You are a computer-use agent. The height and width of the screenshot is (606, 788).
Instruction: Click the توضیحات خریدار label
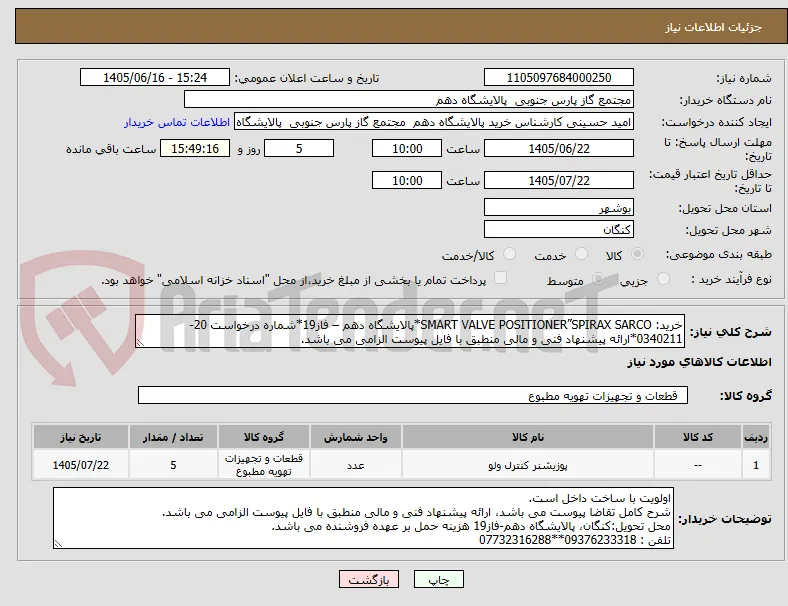point(725,519)
